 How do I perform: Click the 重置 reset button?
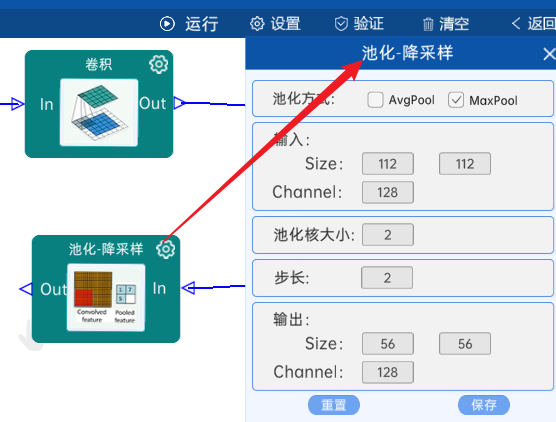(334, 405)
